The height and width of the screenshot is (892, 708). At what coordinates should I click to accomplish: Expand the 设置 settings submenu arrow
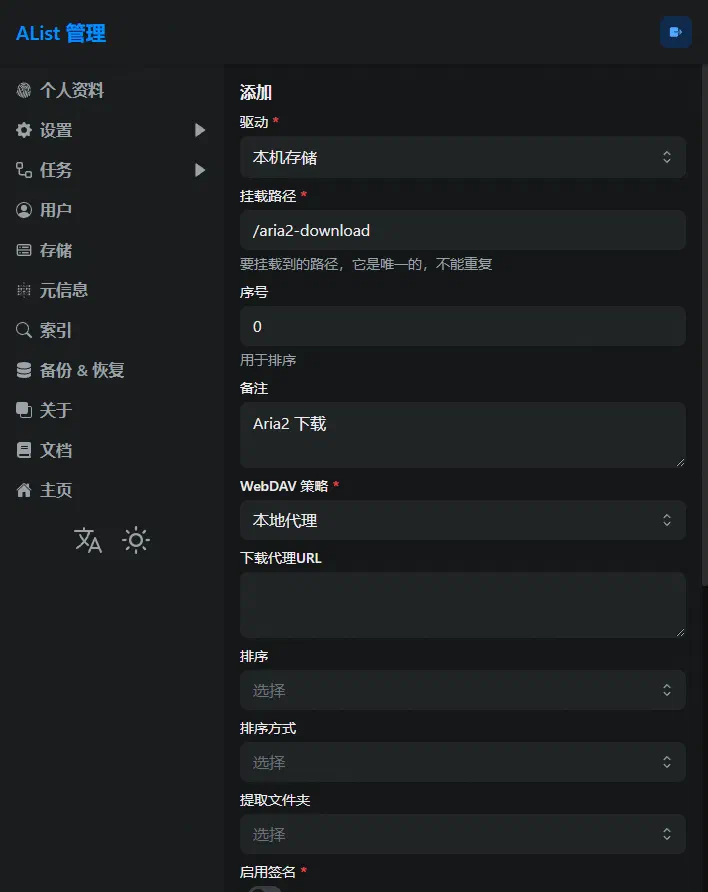[198, 130]
